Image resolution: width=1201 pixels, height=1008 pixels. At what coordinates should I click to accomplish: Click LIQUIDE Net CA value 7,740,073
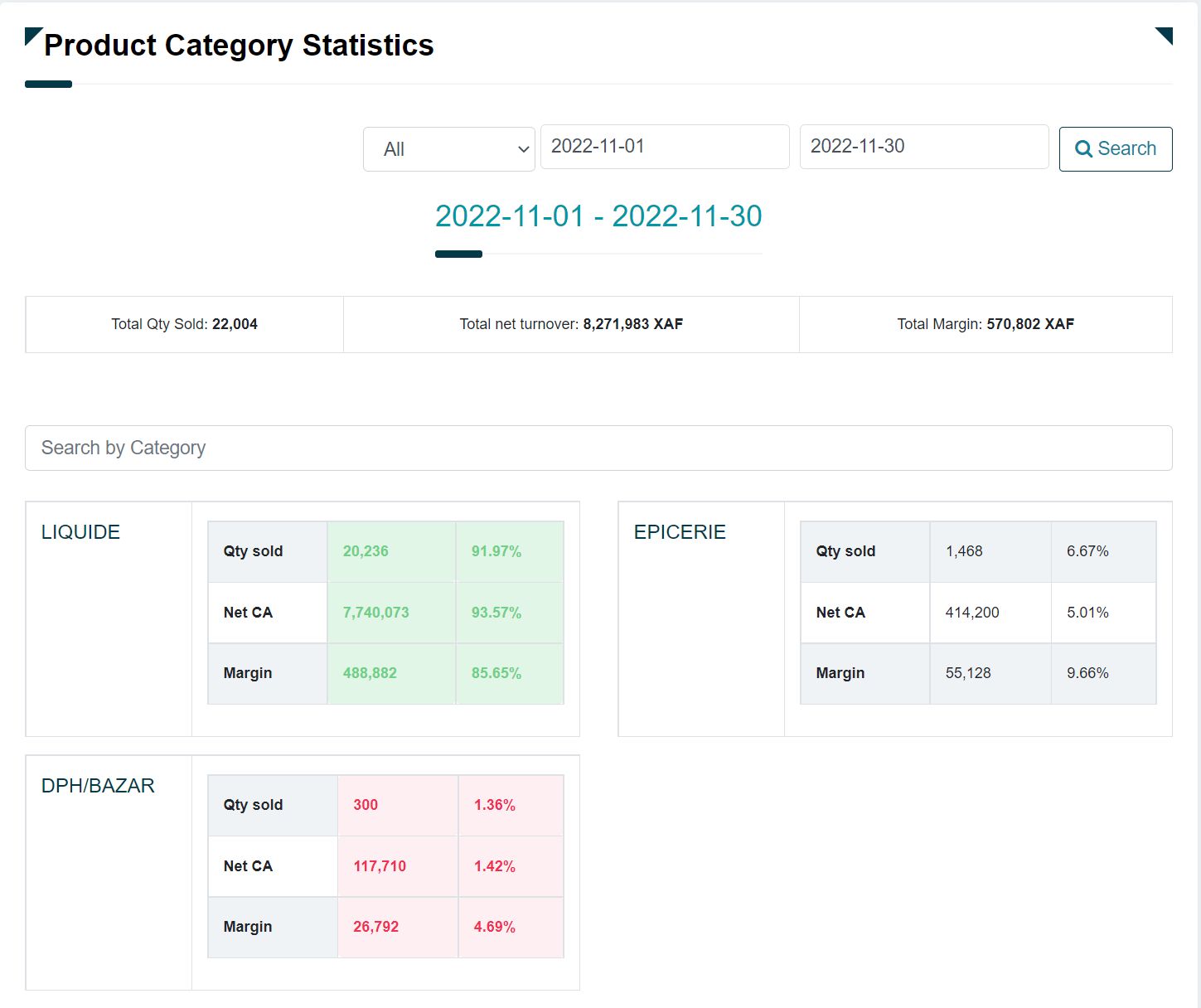click(x=375, y=613)
